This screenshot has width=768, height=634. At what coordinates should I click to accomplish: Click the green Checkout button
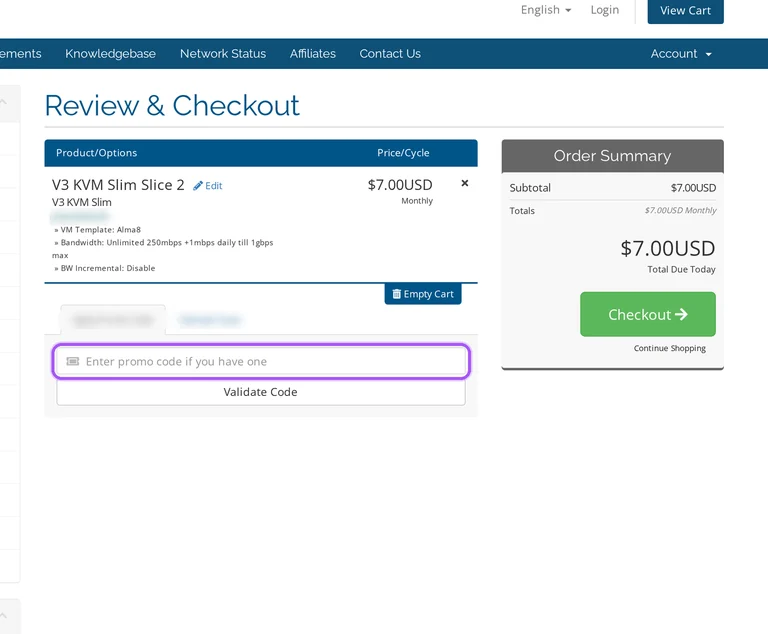click(x=648, y=314)
